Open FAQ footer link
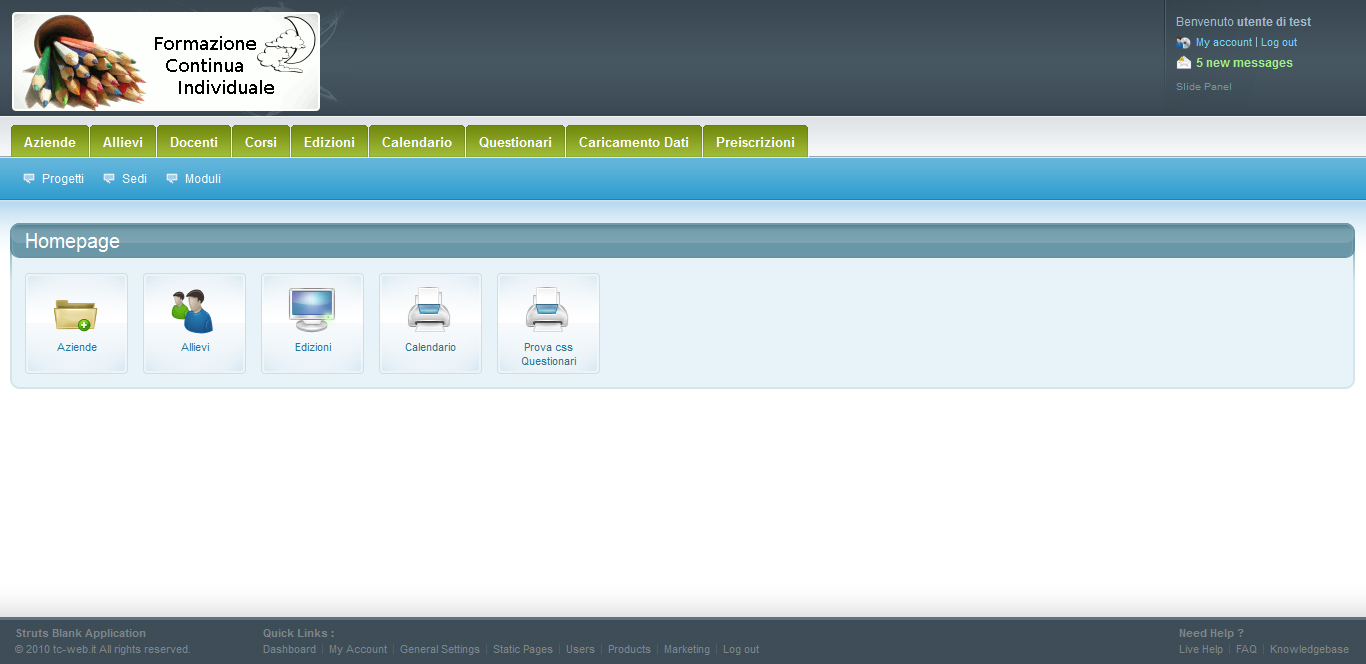Screen dimensions: 1366x664 [x=1246, y=650]
